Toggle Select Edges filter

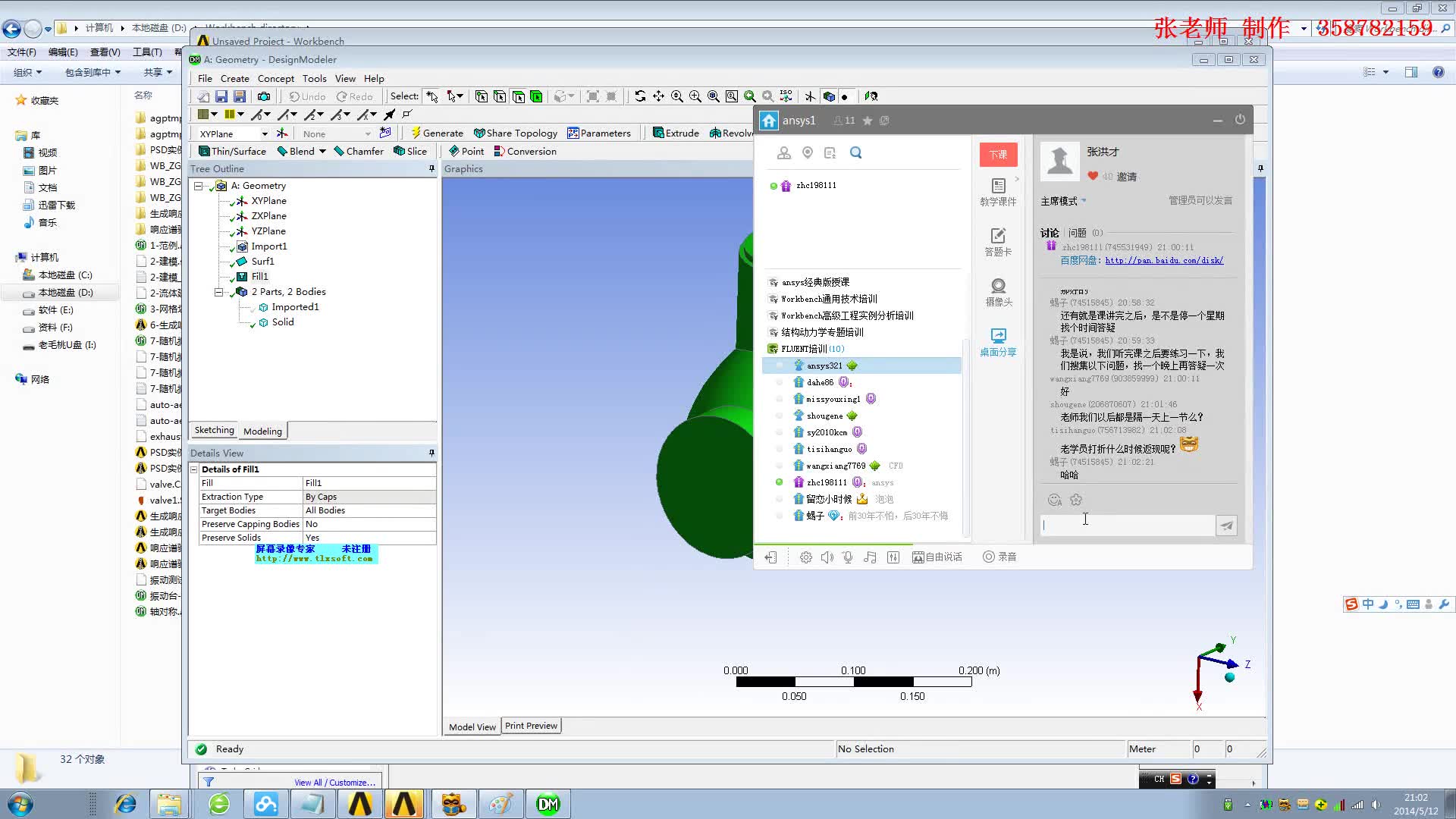pyautogui.click(x=500, y=96)
